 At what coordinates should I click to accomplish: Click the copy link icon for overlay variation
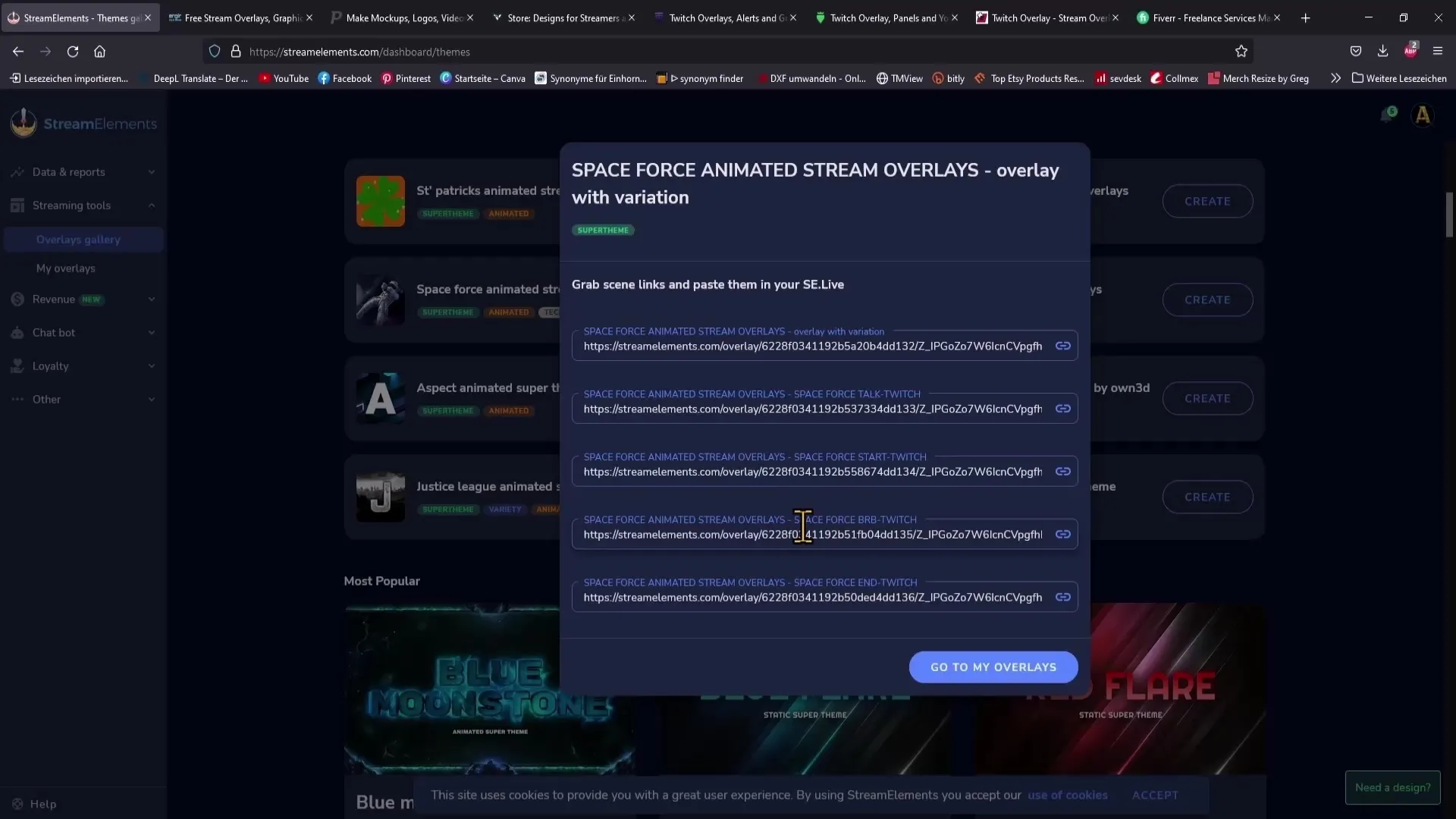1063,345
